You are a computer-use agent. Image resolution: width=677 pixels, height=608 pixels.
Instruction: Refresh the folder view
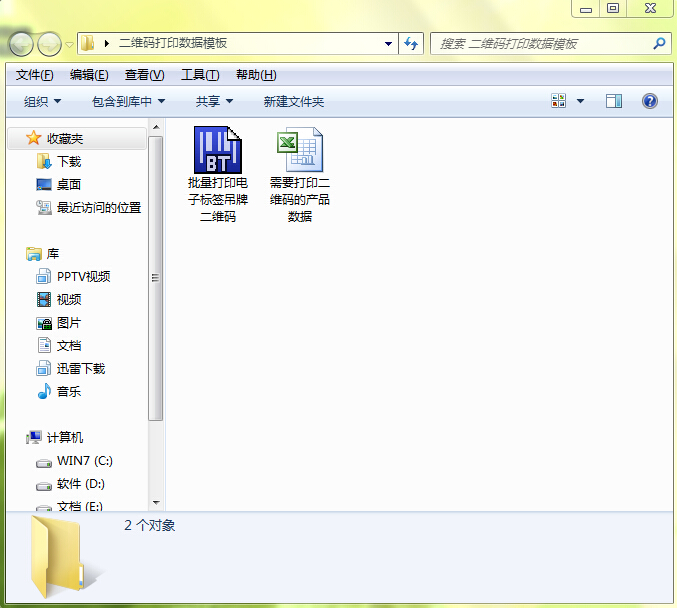[x=411, y=44]
